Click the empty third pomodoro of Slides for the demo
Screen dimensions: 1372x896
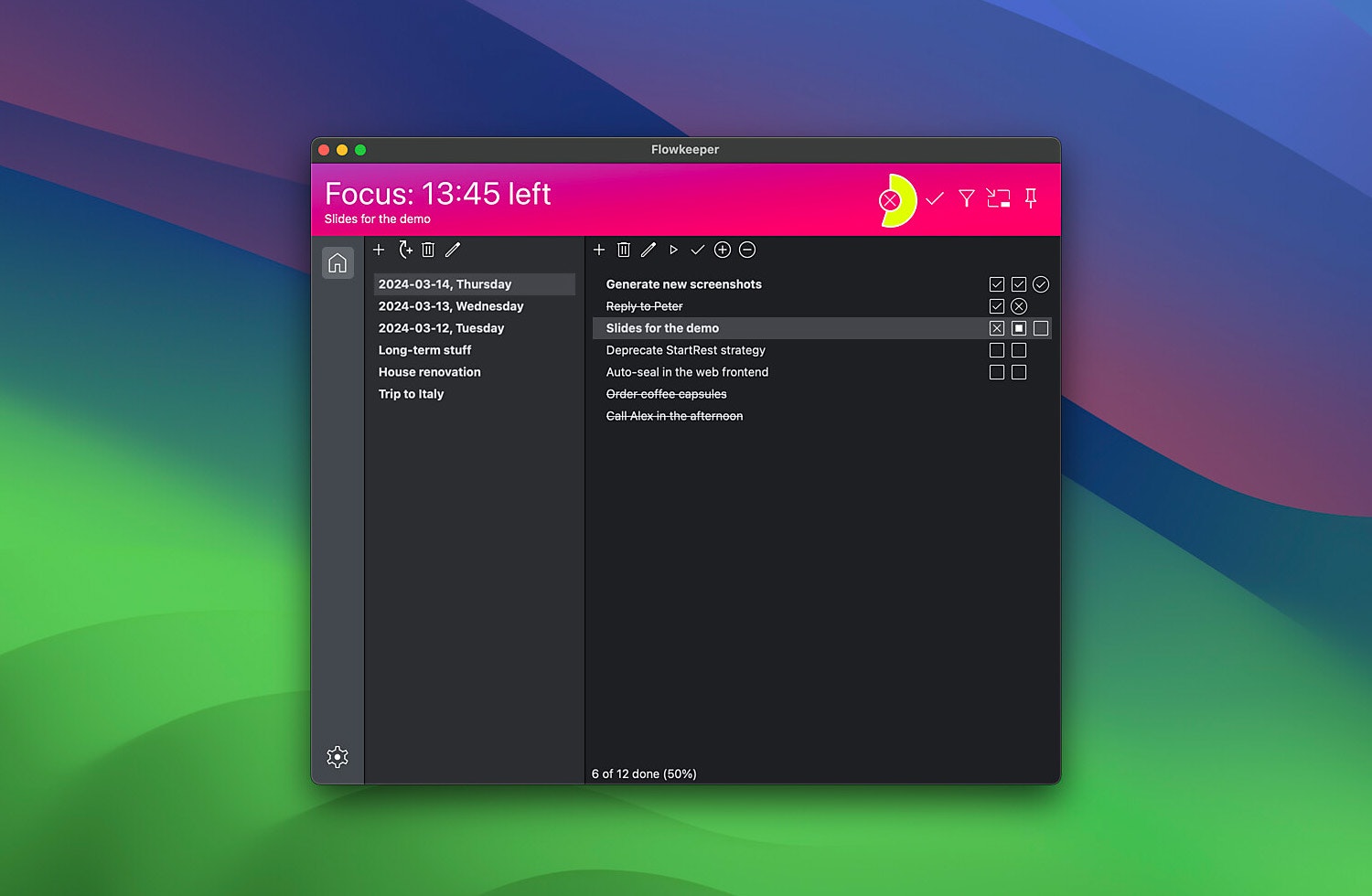(1041, 328)
